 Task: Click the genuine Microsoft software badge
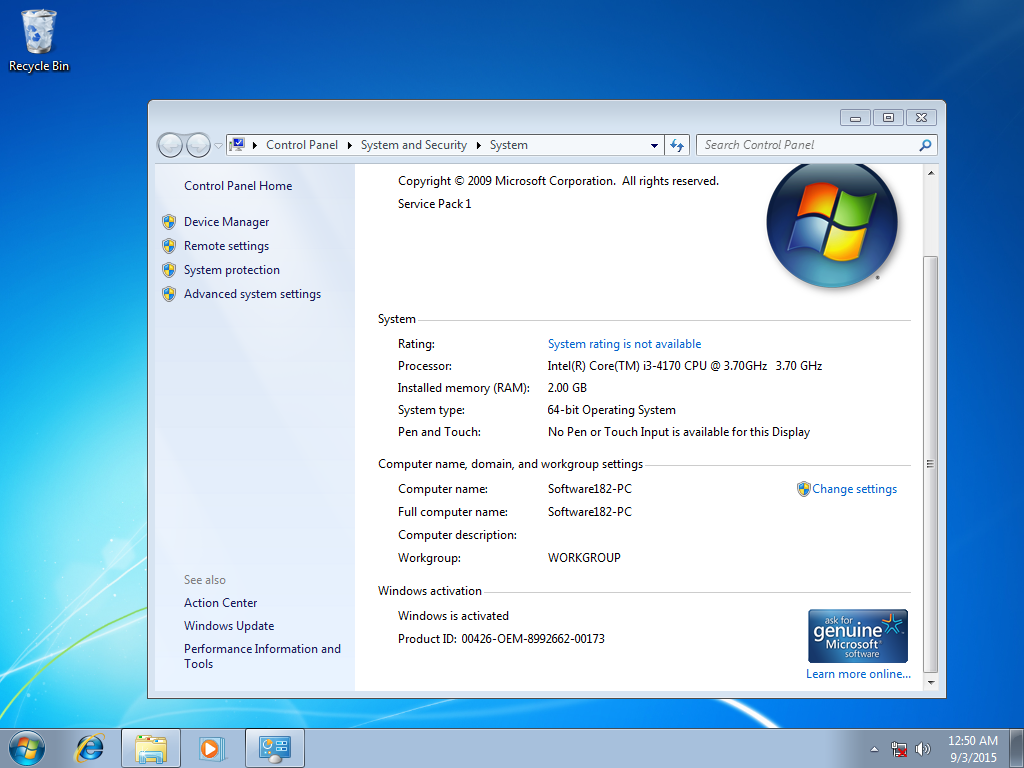(x=857, y=635)
